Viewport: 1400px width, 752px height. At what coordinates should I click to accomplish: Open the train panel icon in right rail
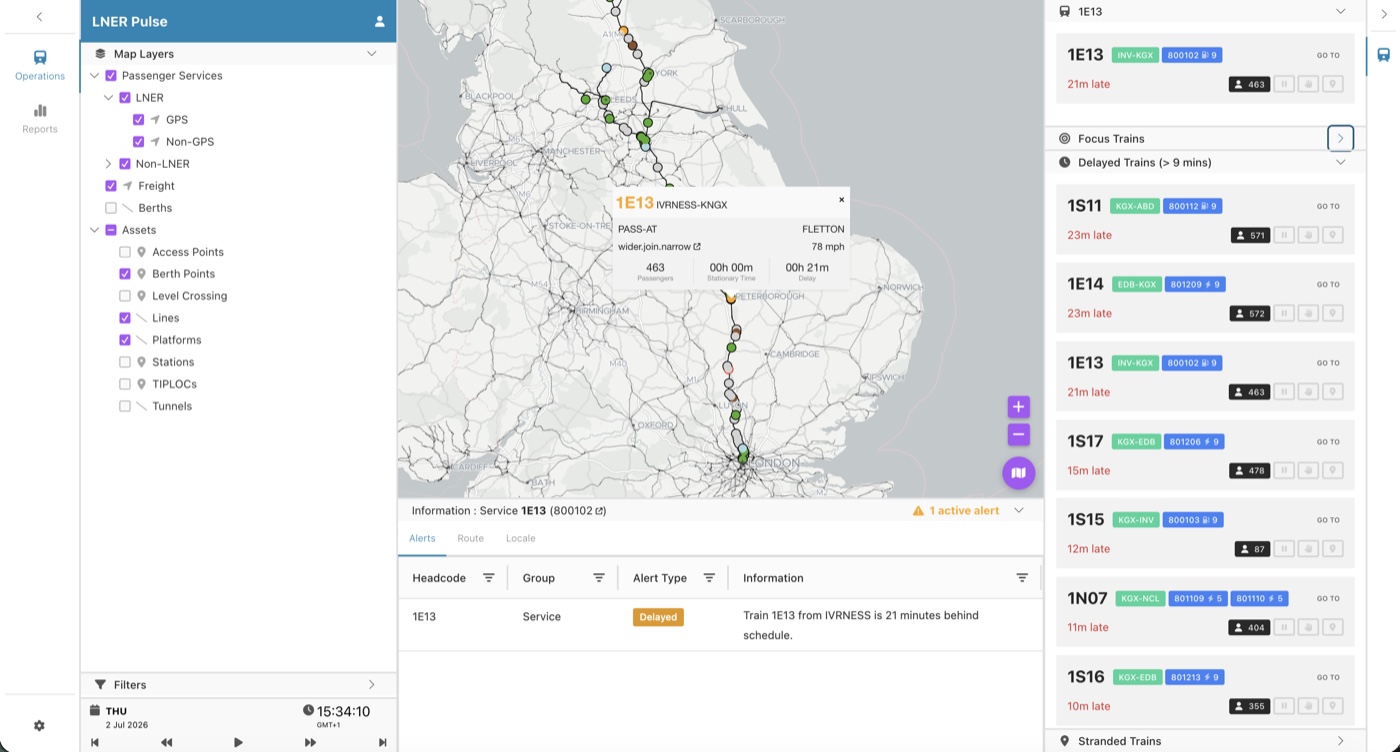coord(1384,55)
